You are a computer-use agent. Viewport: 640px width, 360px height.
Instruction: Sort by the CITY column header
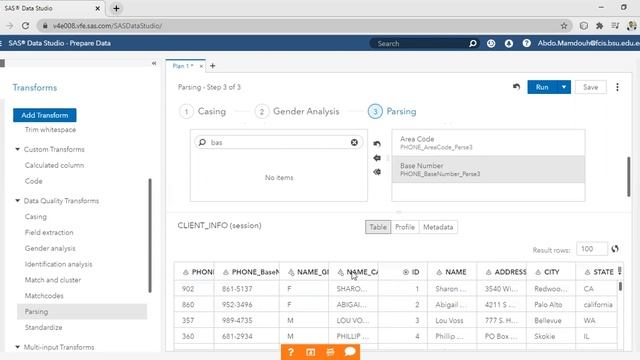[x=551, y=272]
